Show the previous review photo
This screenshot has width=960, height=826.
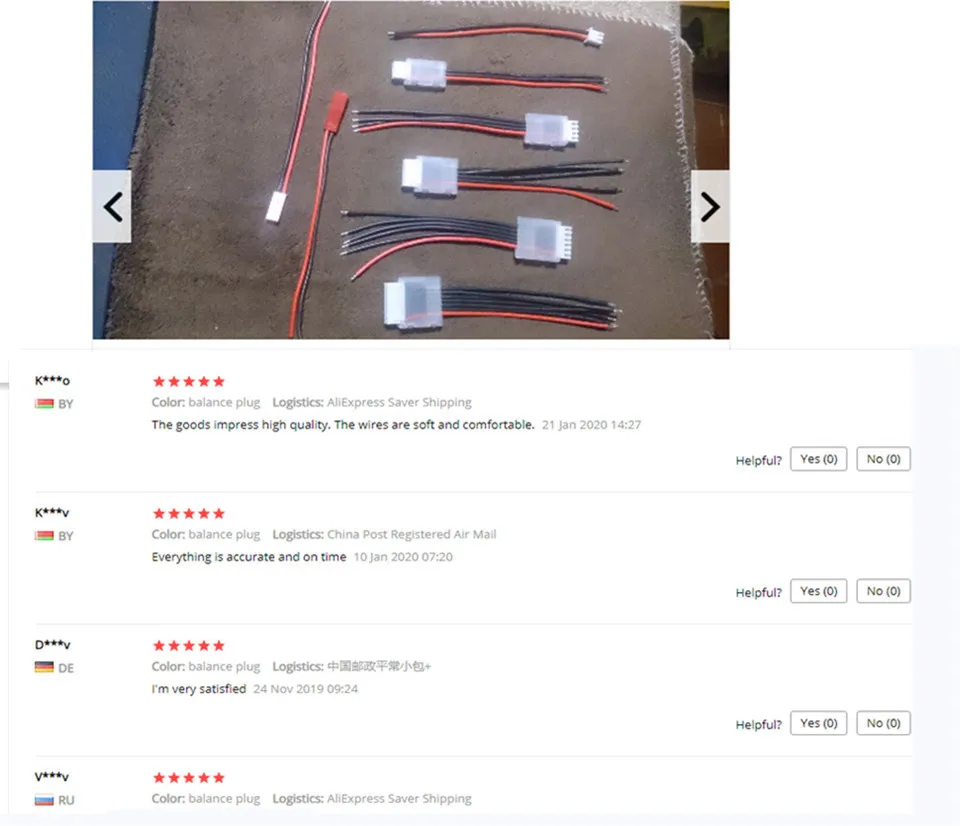point(112,206)
